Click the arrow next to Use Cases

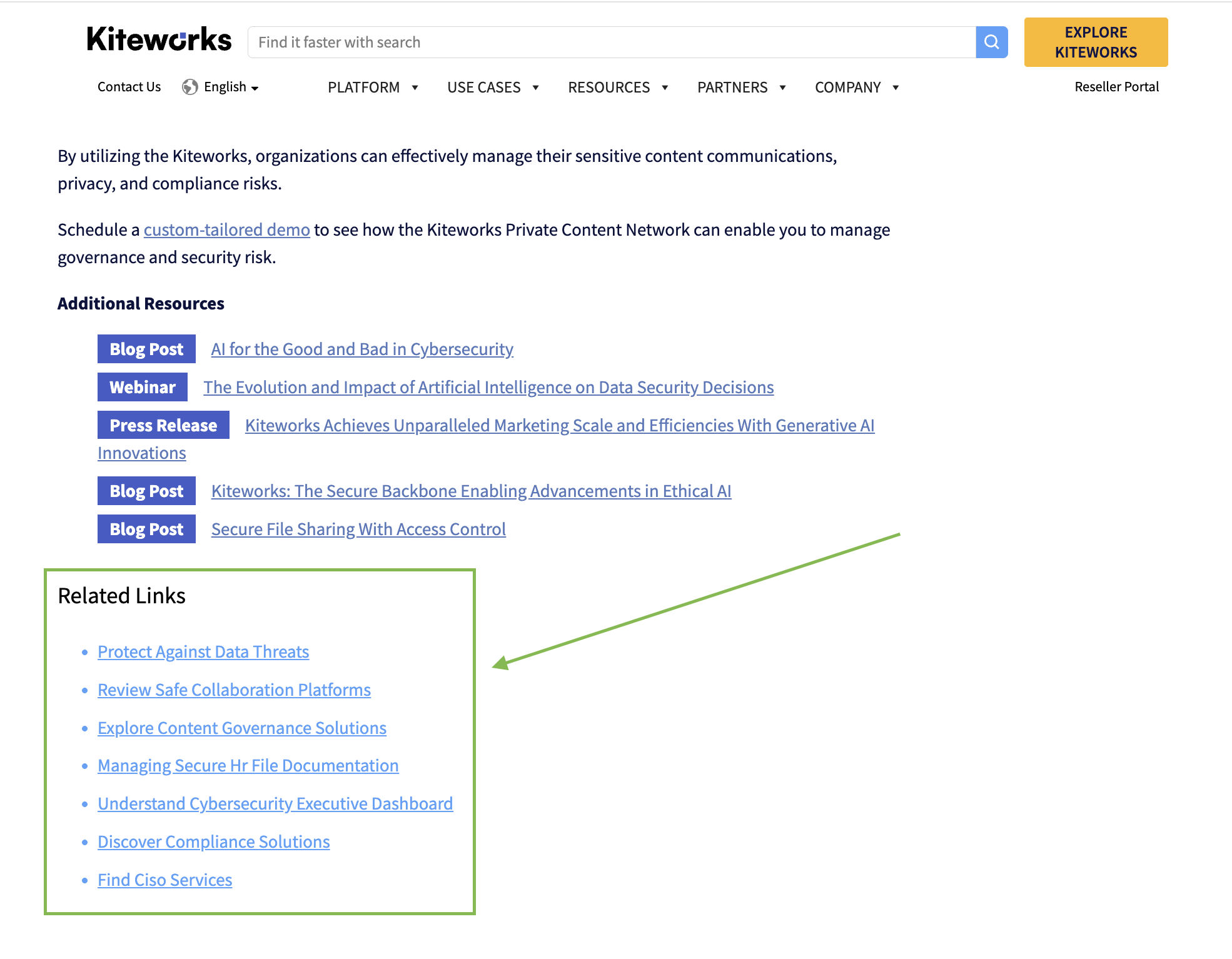(535, 88)
